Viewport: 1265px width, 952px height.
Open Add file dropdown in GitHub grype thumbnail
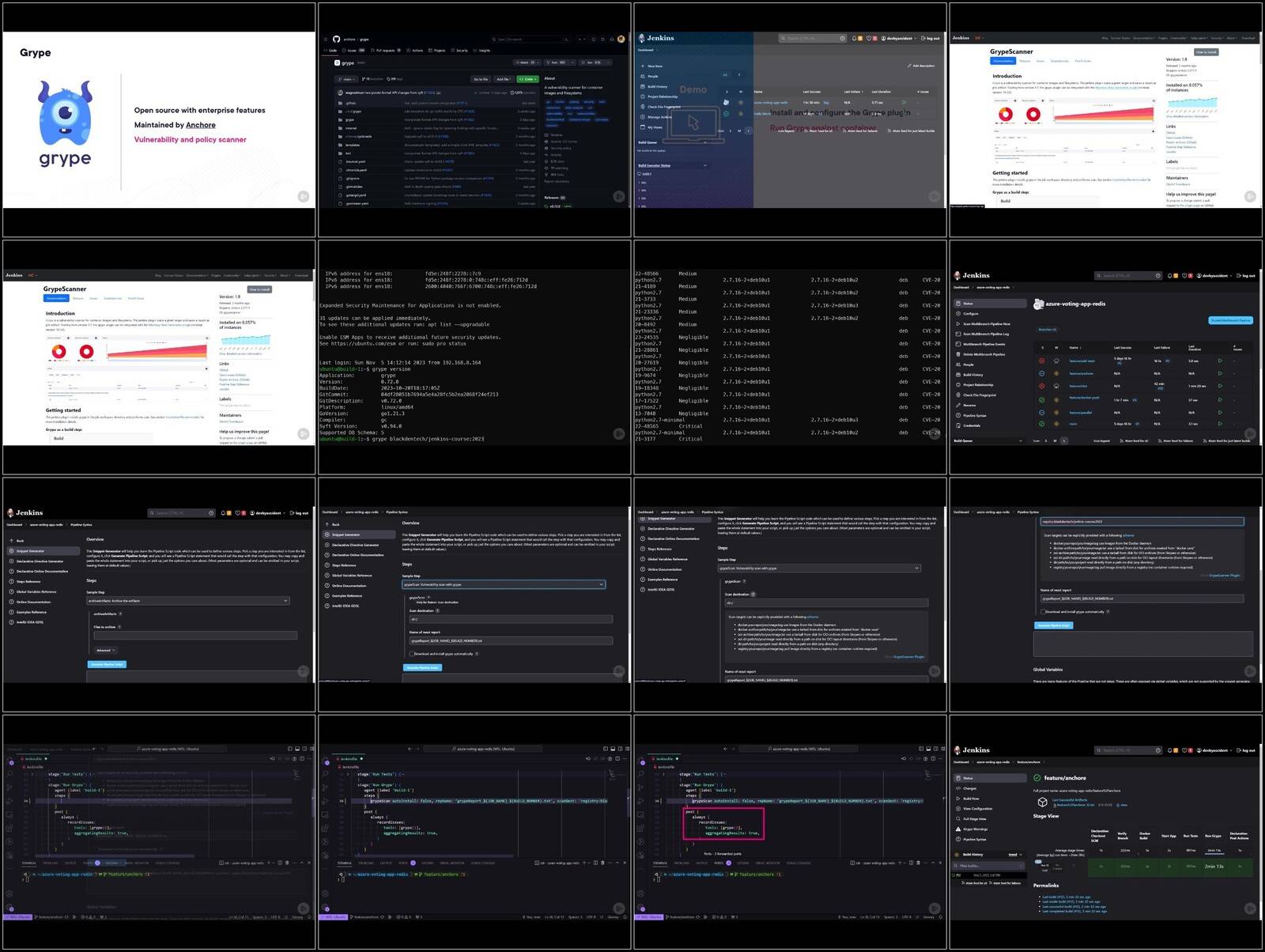[x=504, y=79]
